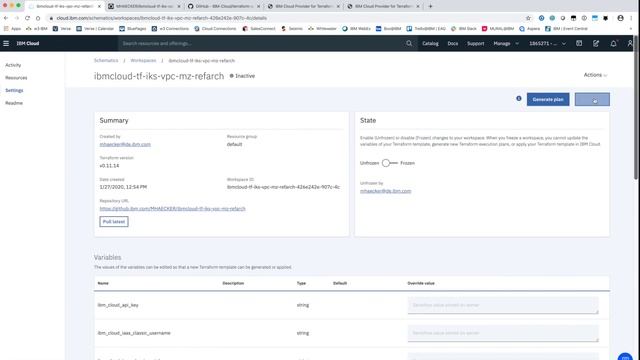Viewport: 640px width, 360px height.
Task: Open the Readme page in sidebar
Action: point(14,103)
